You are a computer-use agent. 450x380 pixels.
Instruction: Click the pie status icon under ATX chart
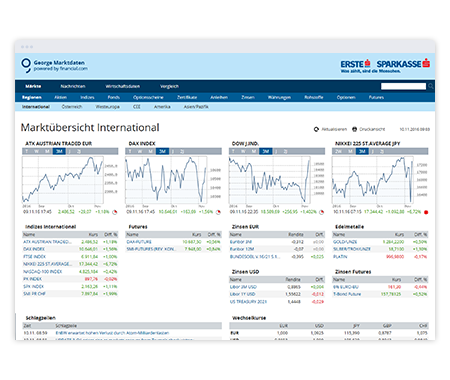click(115, 212)
